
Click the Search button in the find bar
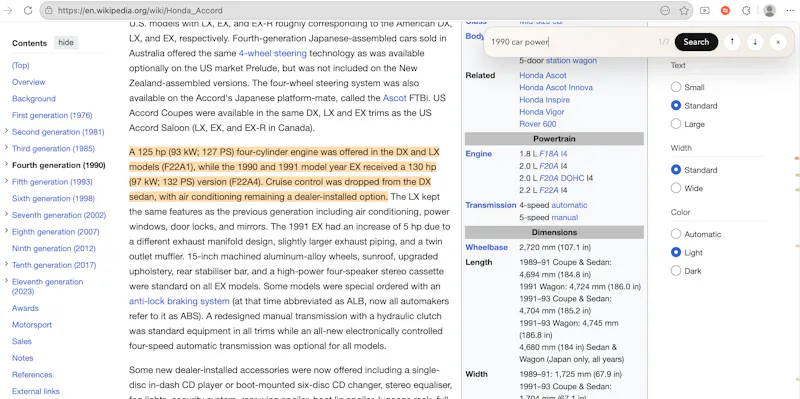[696, 42]
